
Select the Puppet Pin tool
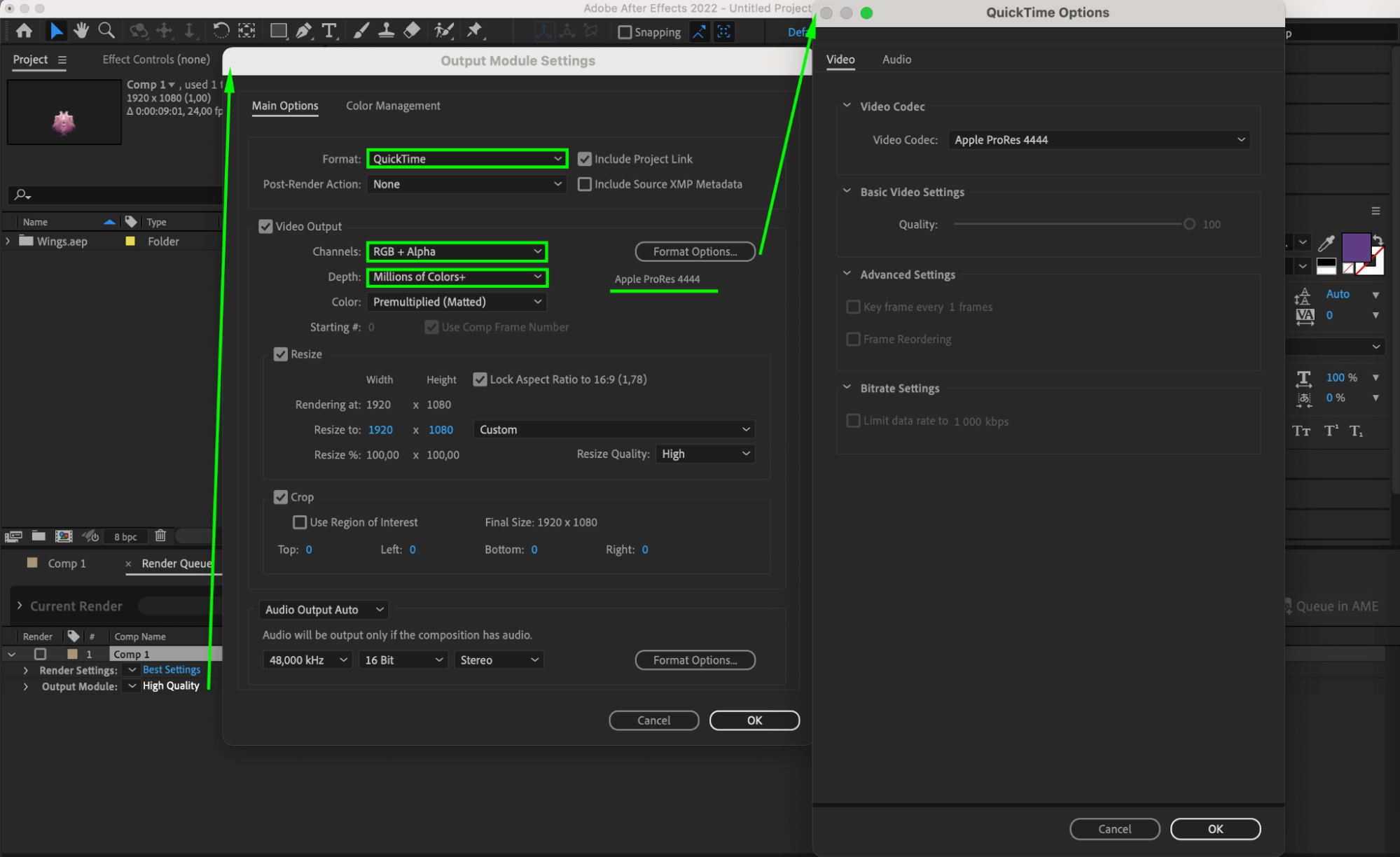[x=474, y=30]
